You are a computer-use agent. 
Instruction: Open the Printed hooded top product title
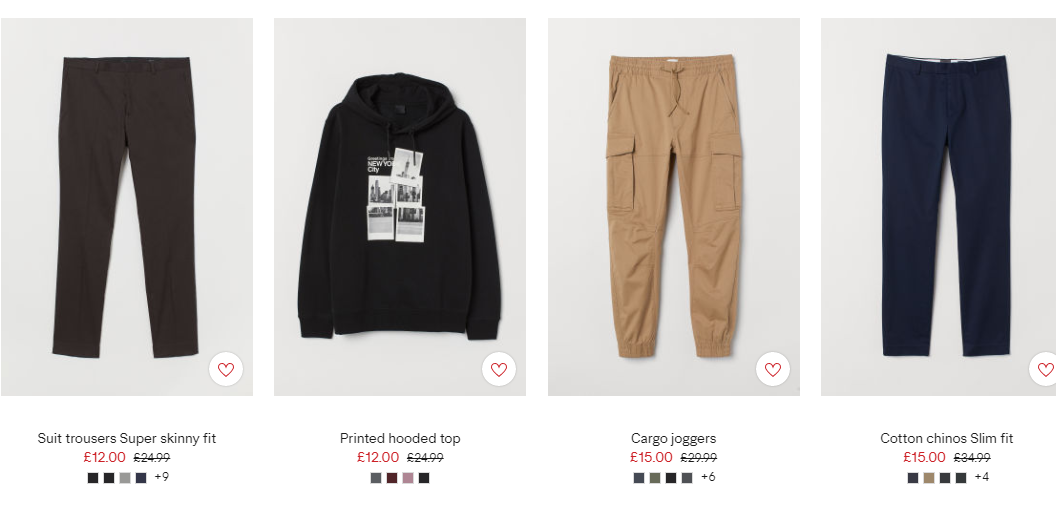pyautogui.click(x=400, y=438)
